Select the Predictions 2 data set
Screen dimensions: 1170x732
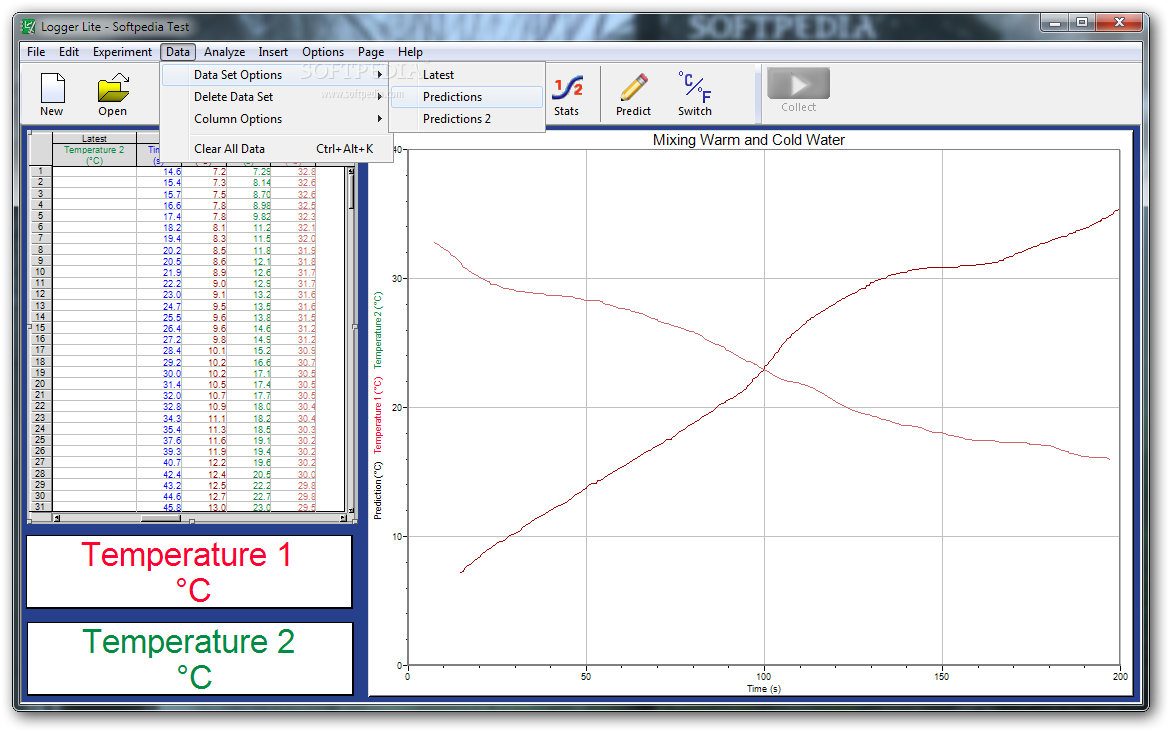[467, 119]
